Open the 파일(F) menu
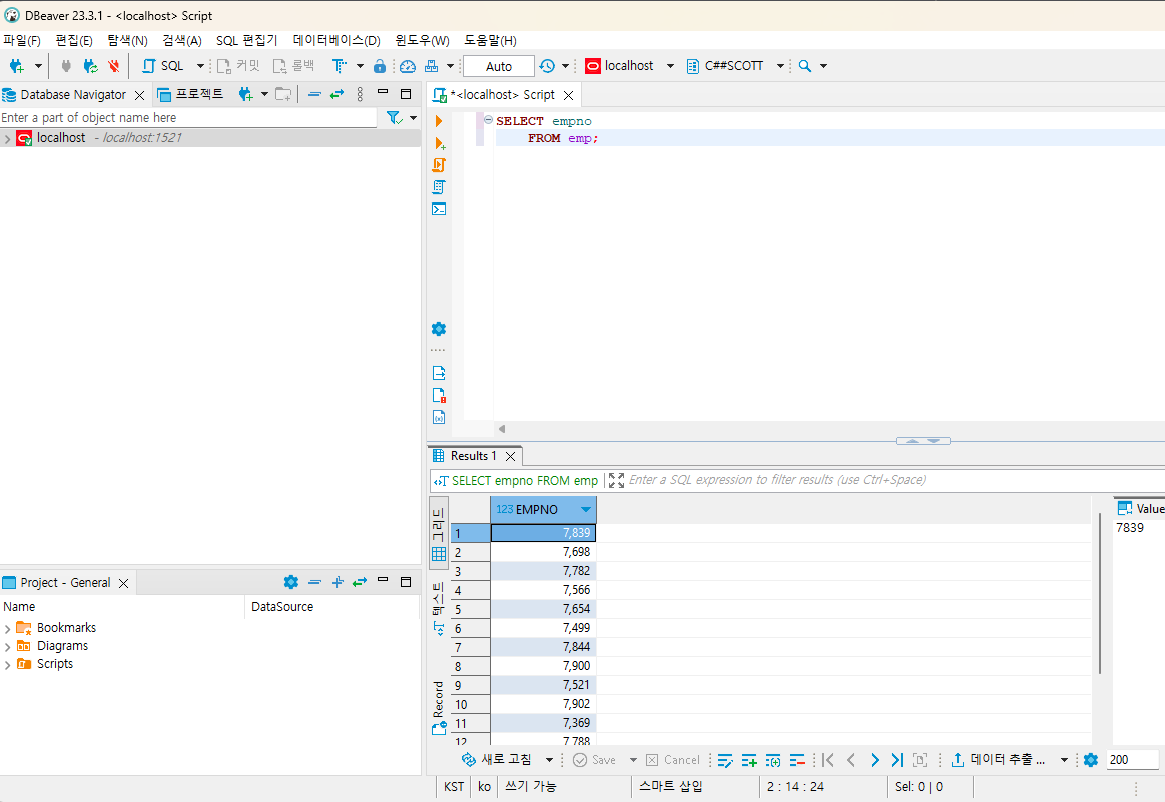This screenshot has height=802, width=1165. coord(22,40)
